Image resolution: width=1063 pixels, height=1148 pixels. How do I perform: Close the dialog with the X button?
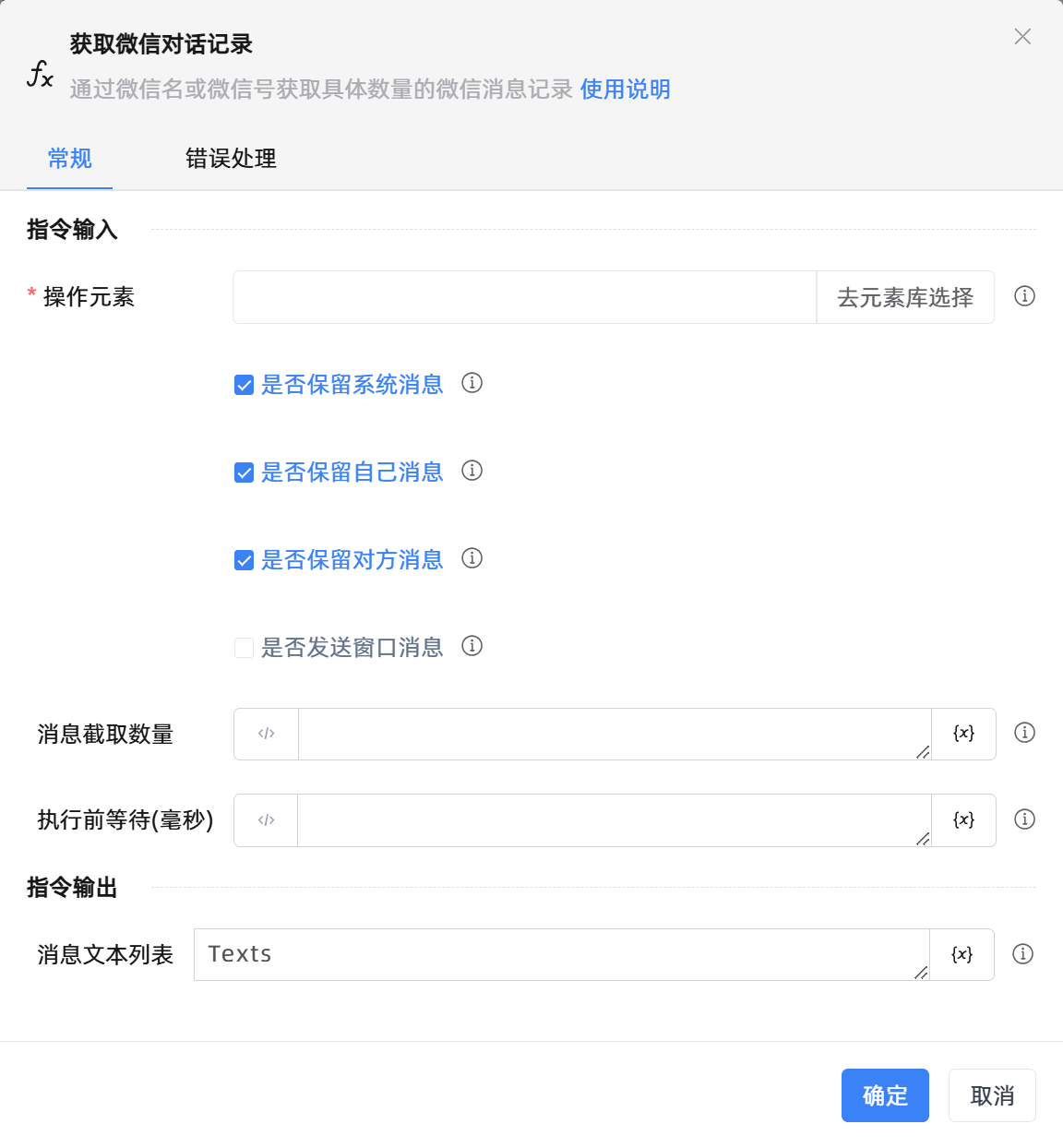pos(1022,37)
